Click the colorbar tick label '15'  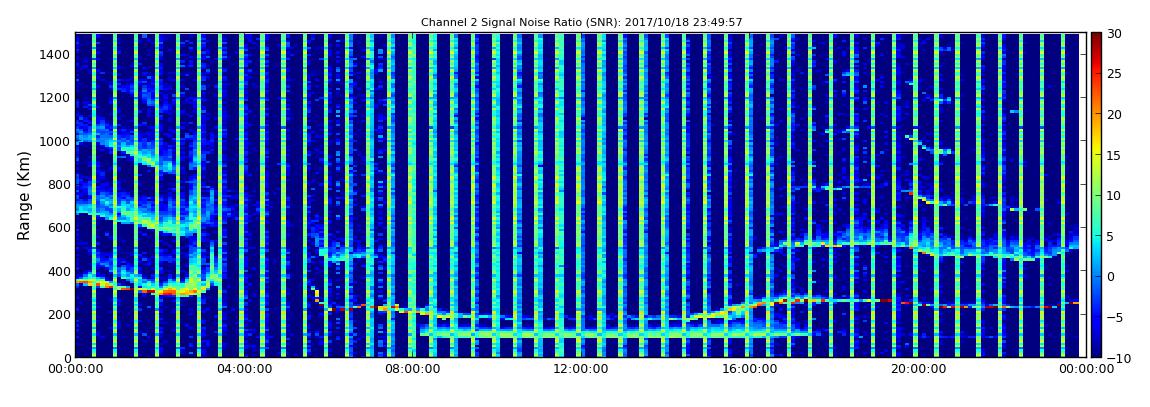pos(1115,155)
